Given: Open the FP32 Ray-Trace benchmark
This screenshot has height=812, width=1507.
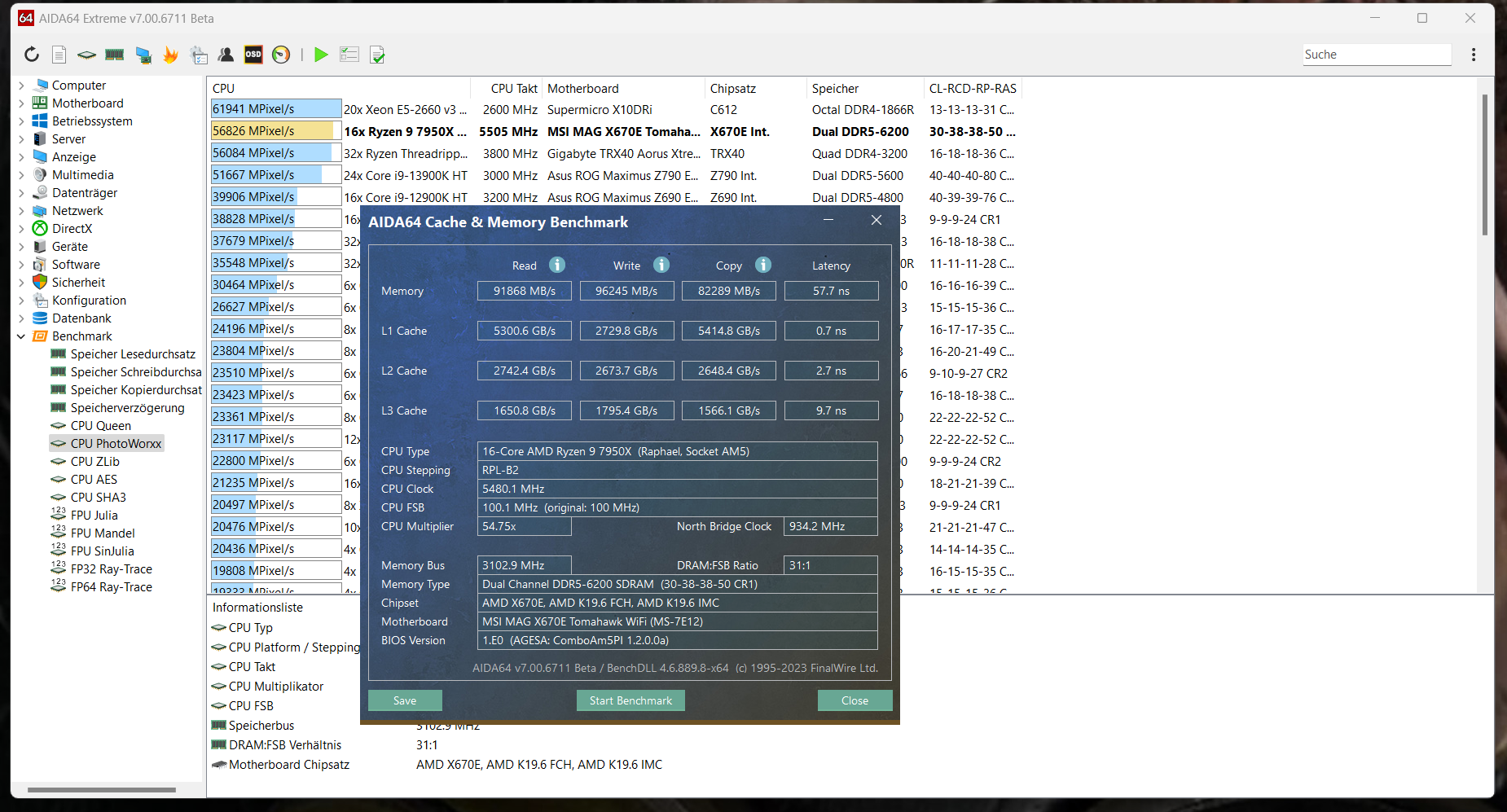Looking at the screenshot, I should tap(111, 568).
